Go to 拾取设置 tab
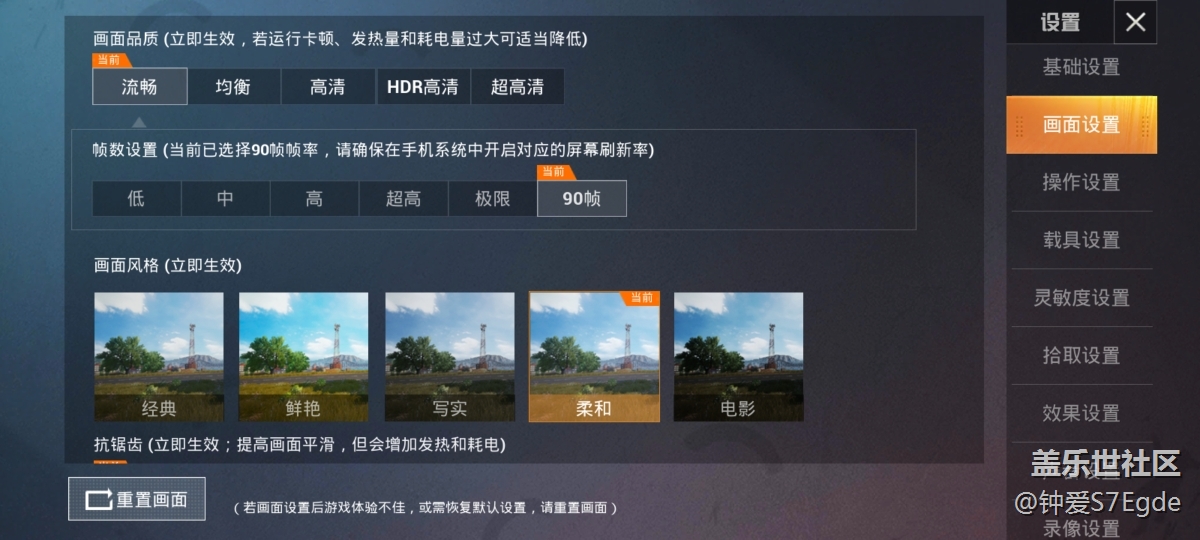Viewport: 1200px width, 540px height. pyautogui.click(x=1081, y=355)
